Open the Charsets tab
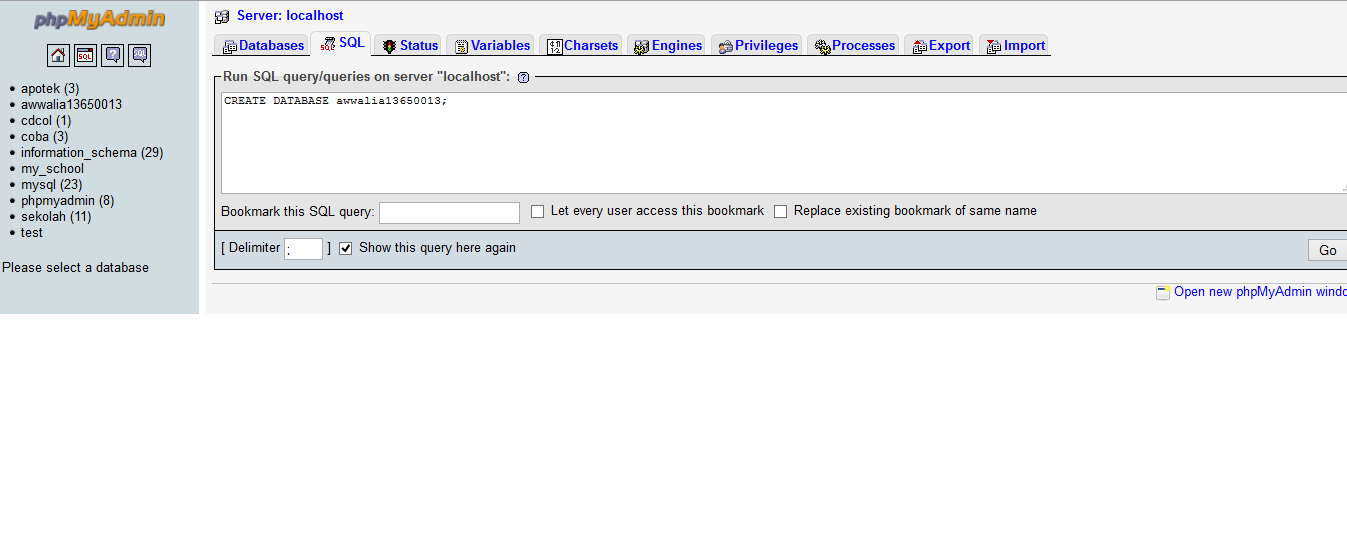The image size is (1347, 554). tap(581, 45)
